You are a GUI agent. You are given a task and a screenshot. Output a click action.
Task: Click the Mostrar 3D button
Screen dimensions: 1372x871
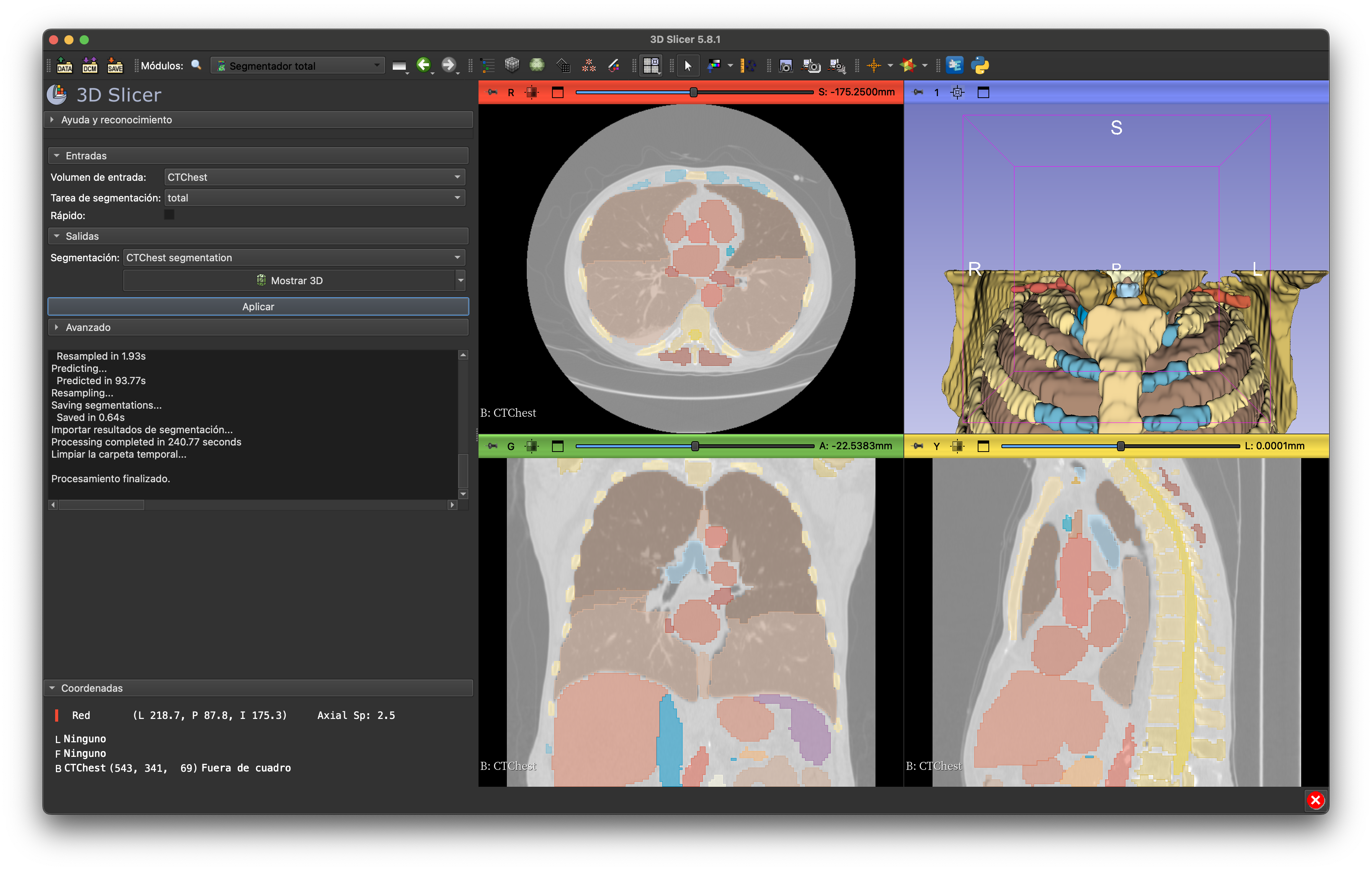289,280
